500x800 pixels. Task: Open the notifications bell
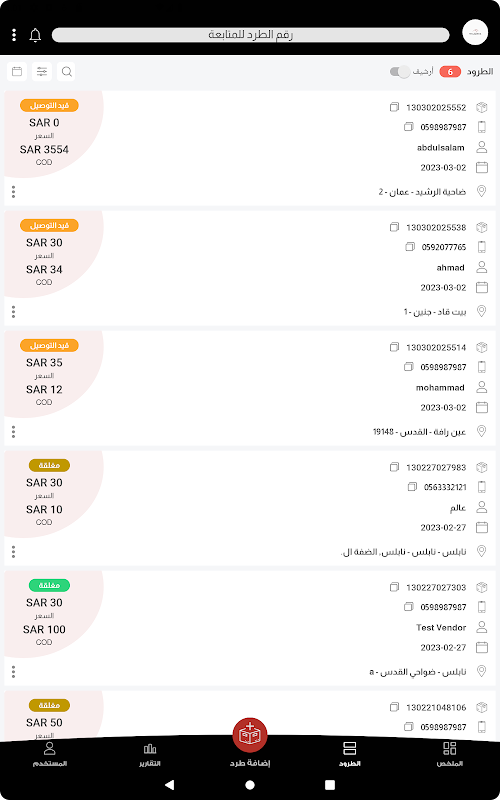coord(35,35)
